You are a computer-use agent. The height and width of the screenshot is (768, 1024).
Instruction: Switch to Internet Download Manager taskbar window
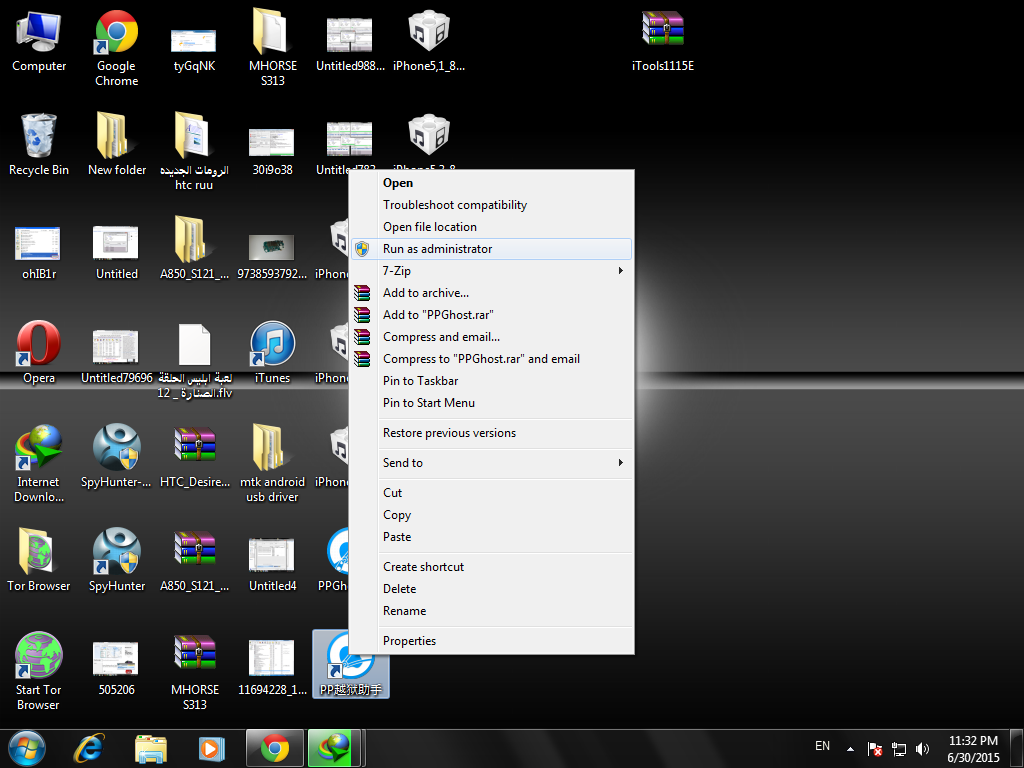[x=334, y=748]
